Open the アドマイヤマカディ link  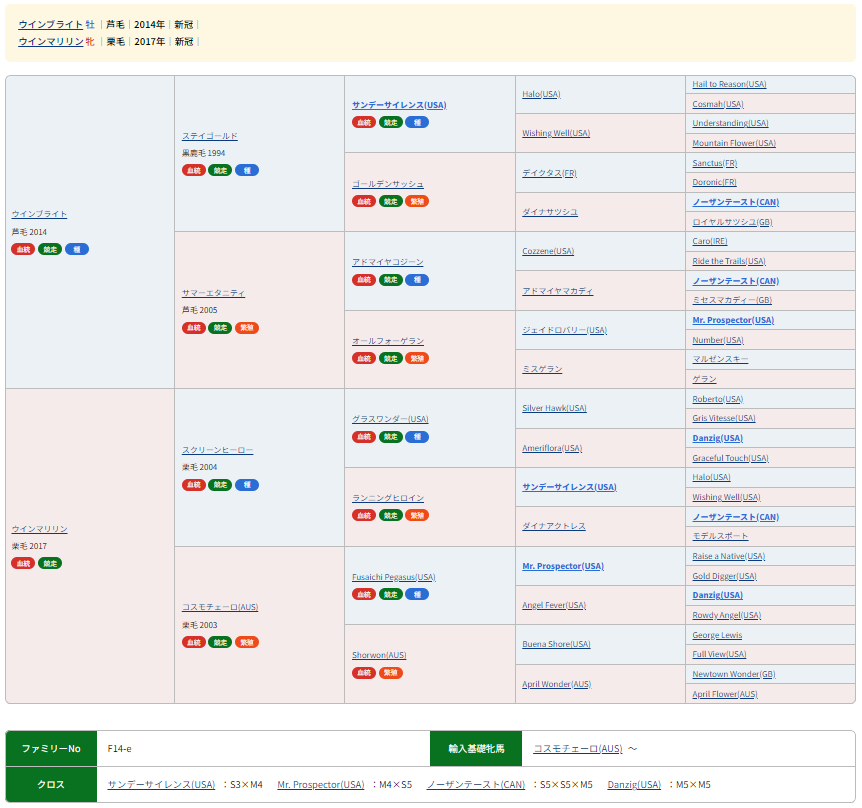click(x=557, y=291)
